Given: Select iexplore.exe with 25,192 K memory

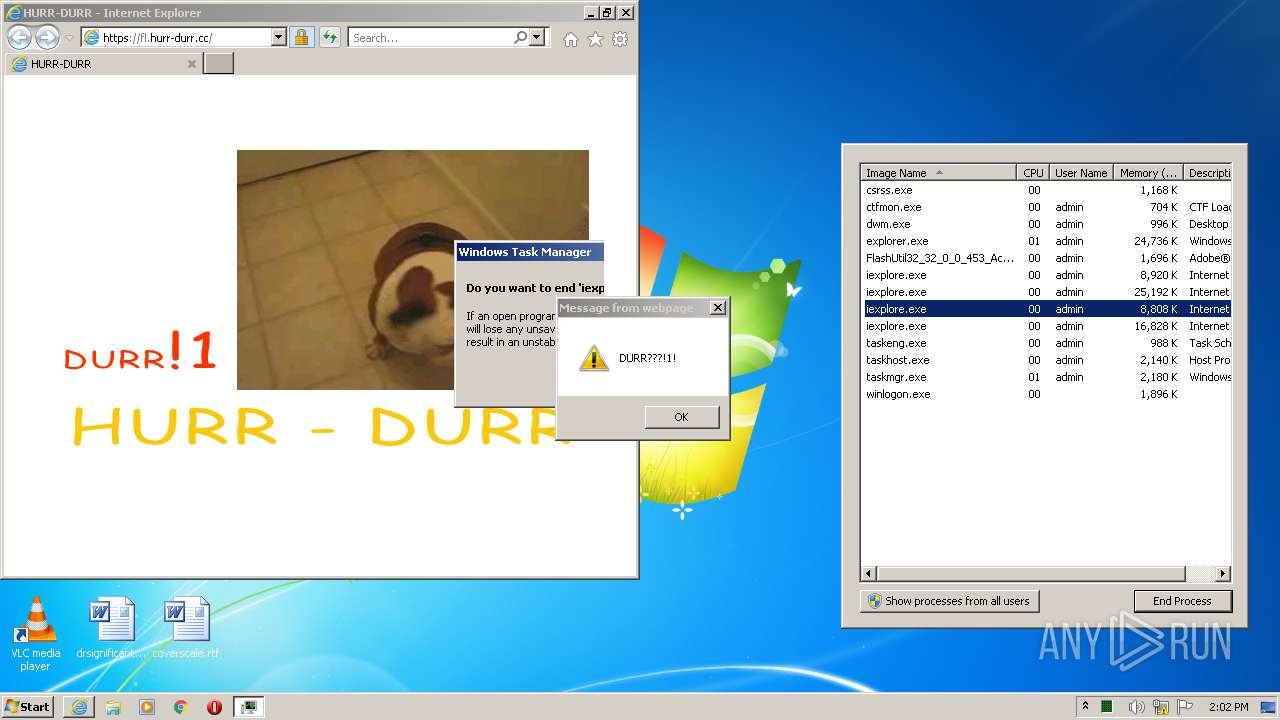Looking at the screenshot, I should (1047, 292).
